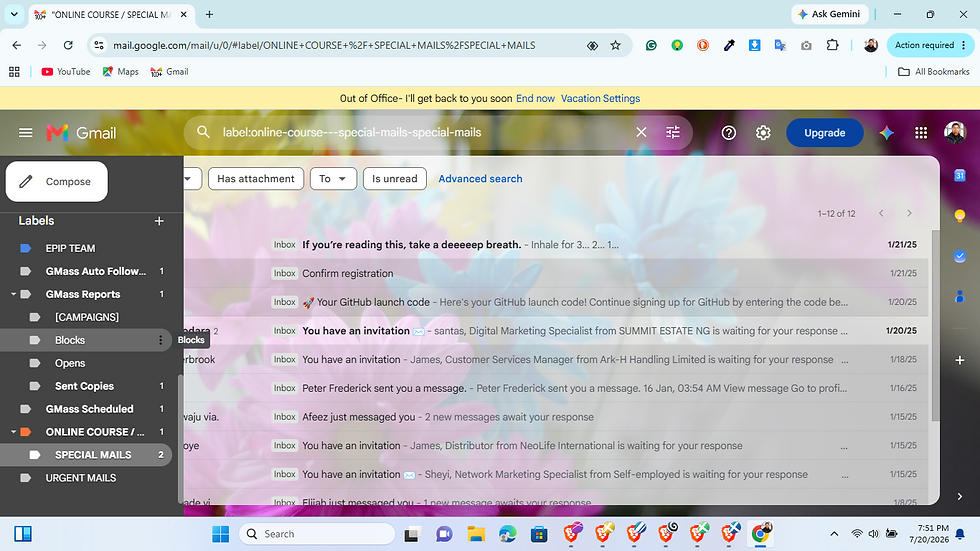Toggle Is unread filter chip

[x=394, y=179]
